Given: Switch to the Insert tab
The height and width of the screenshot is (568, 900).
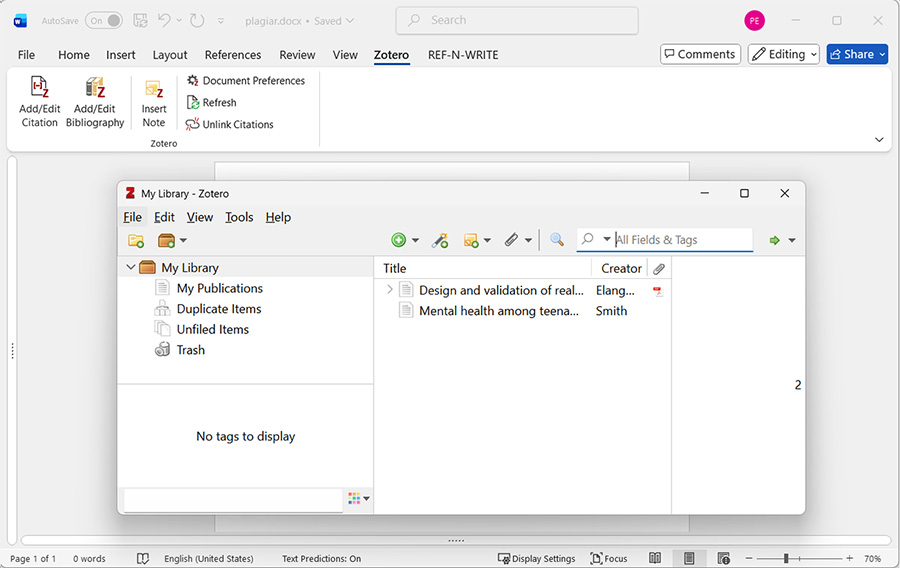Looking at the screenshot, I should (x=121, y=55).
